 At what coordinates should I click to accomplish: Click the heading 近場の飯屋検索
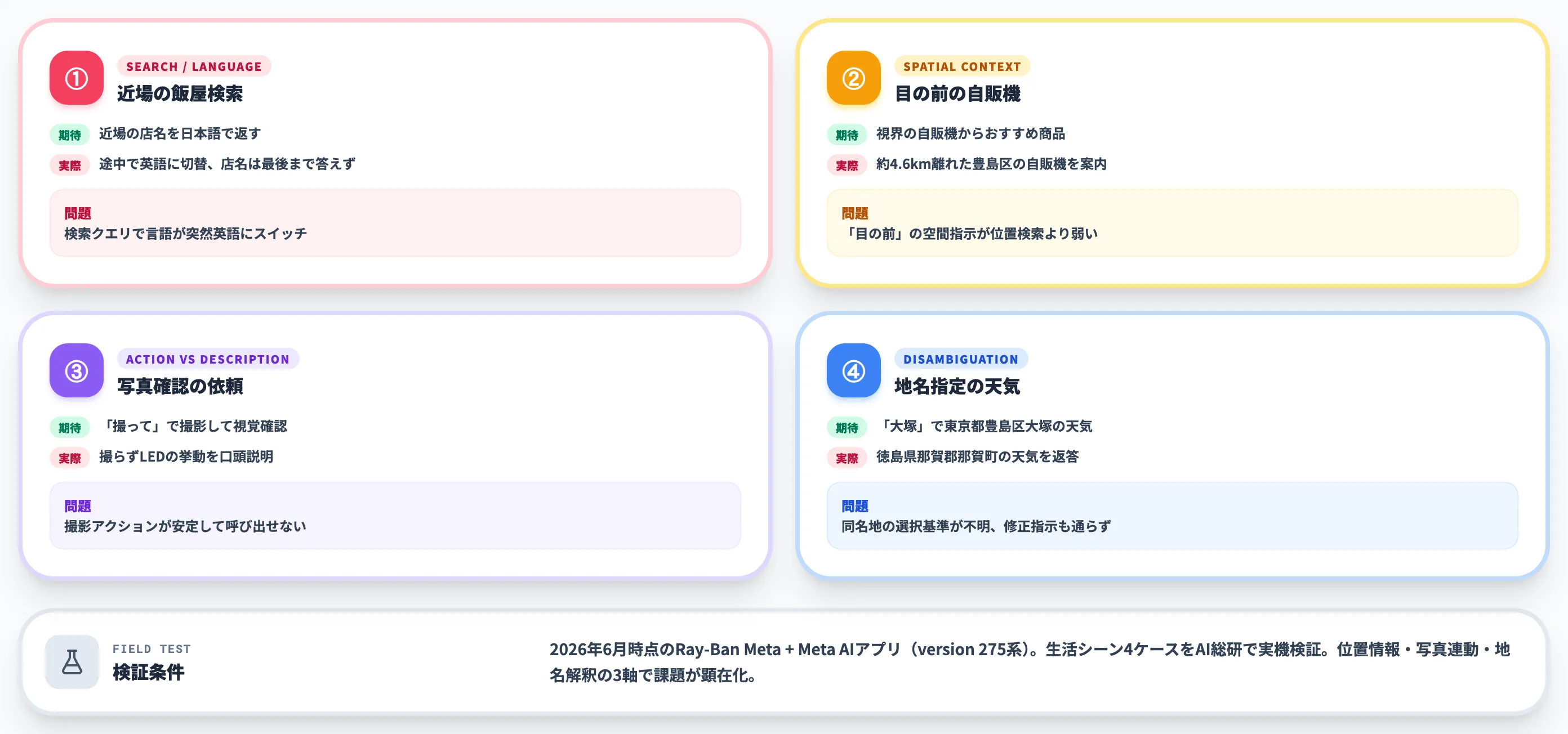pos(180,93)
